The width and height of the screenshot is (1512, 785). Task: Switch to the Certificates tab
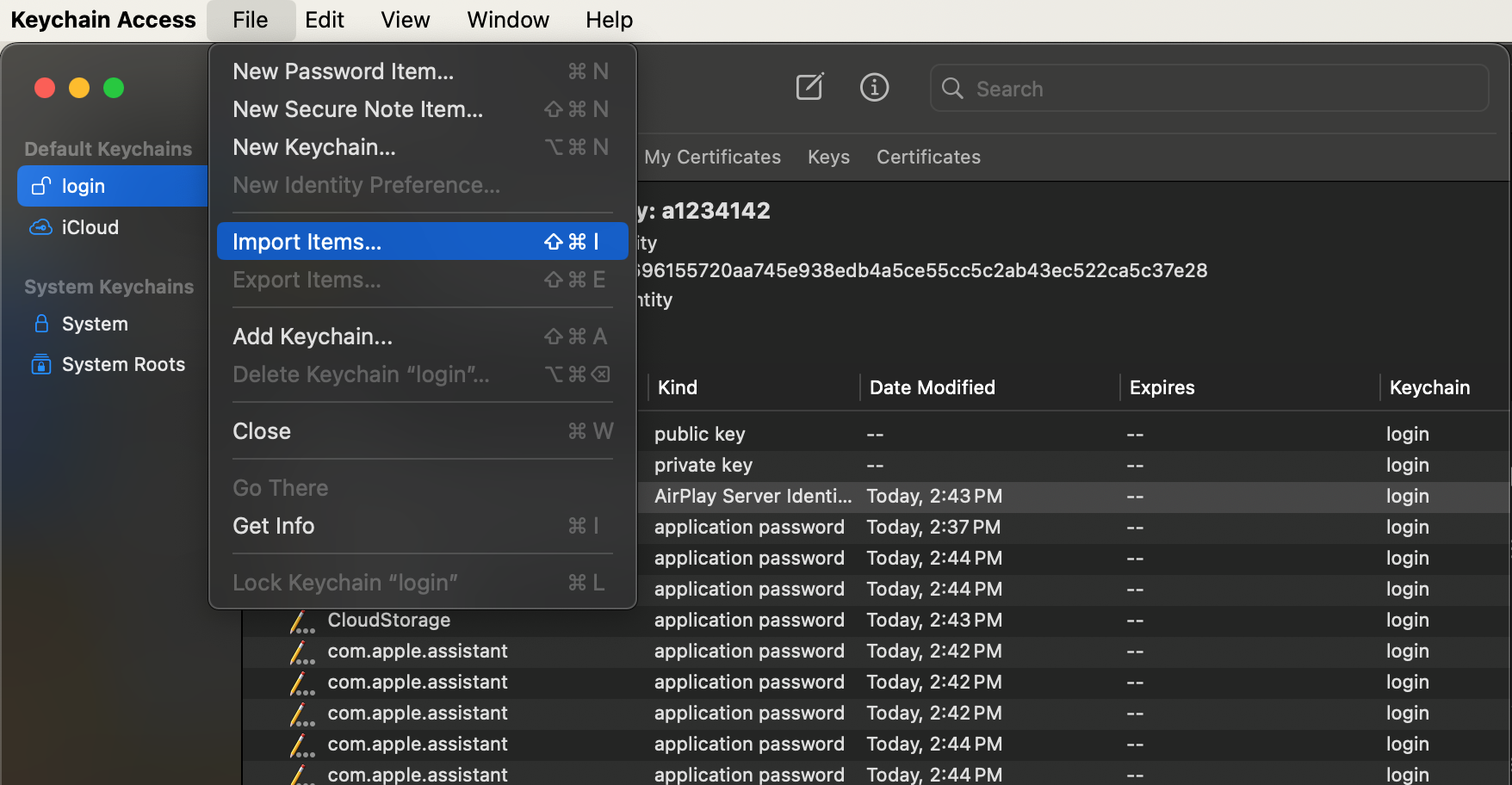pyautogui.click(x=928, y=157)
